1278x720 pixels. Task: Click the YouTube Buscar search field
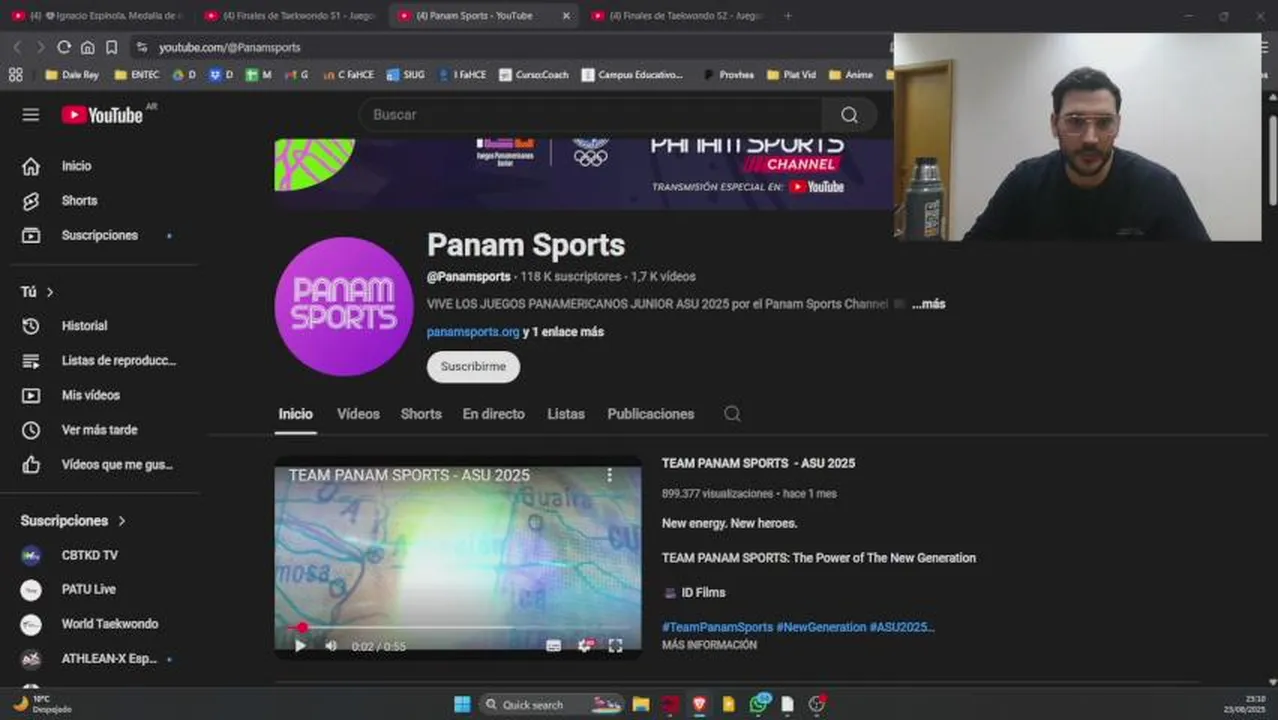coord(590,115)
